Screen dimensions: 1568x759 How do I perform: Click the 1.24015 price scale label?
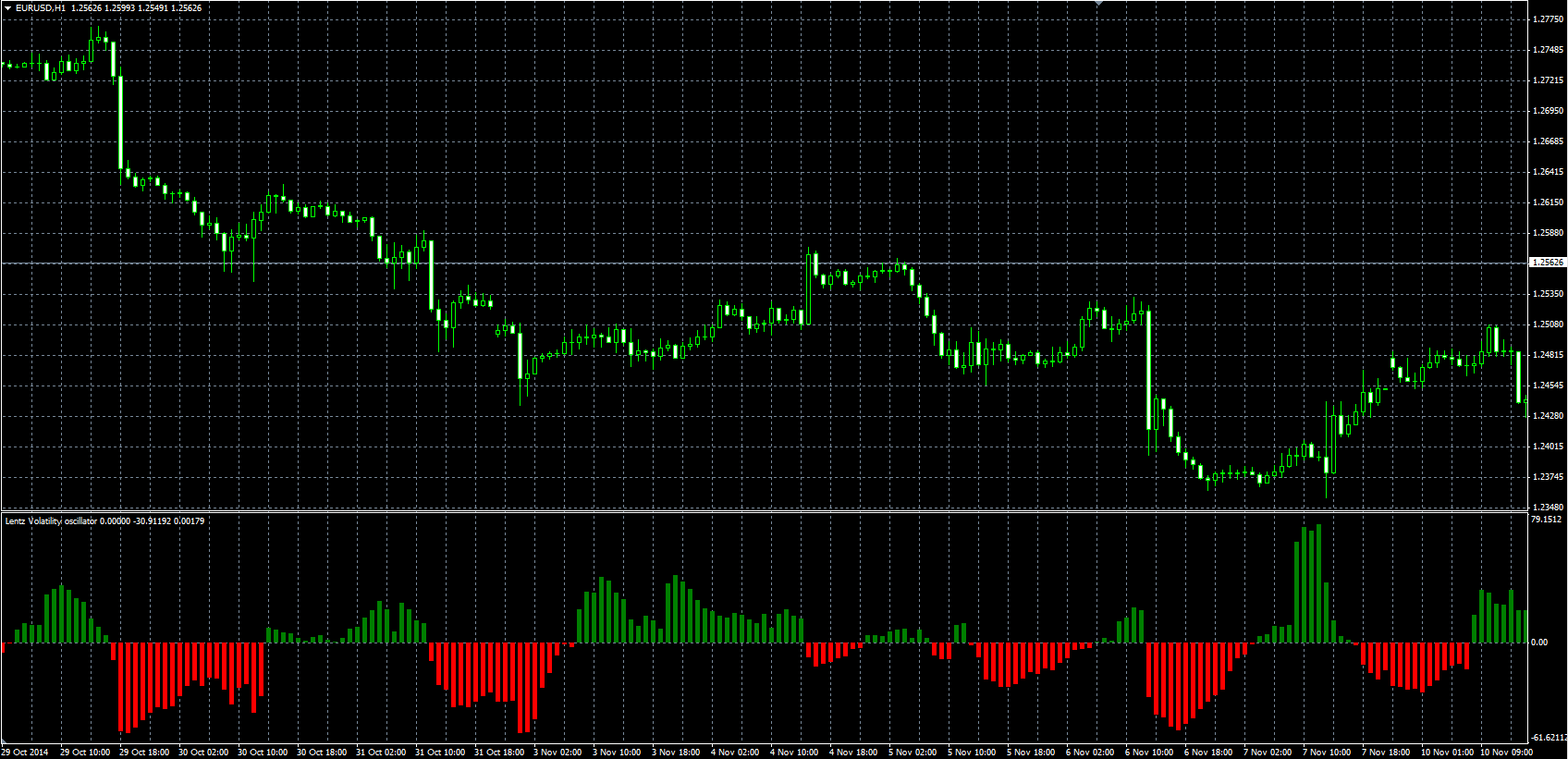(1549, 447)
